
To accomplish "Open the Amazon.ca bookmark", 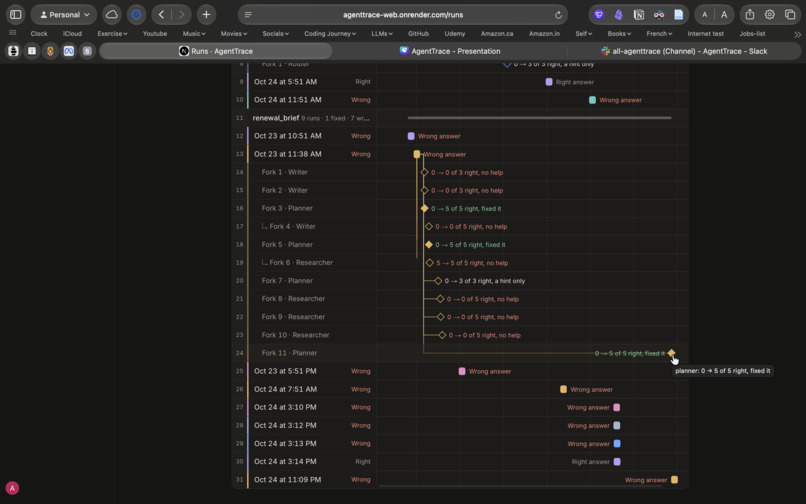I will coord(497,33).
